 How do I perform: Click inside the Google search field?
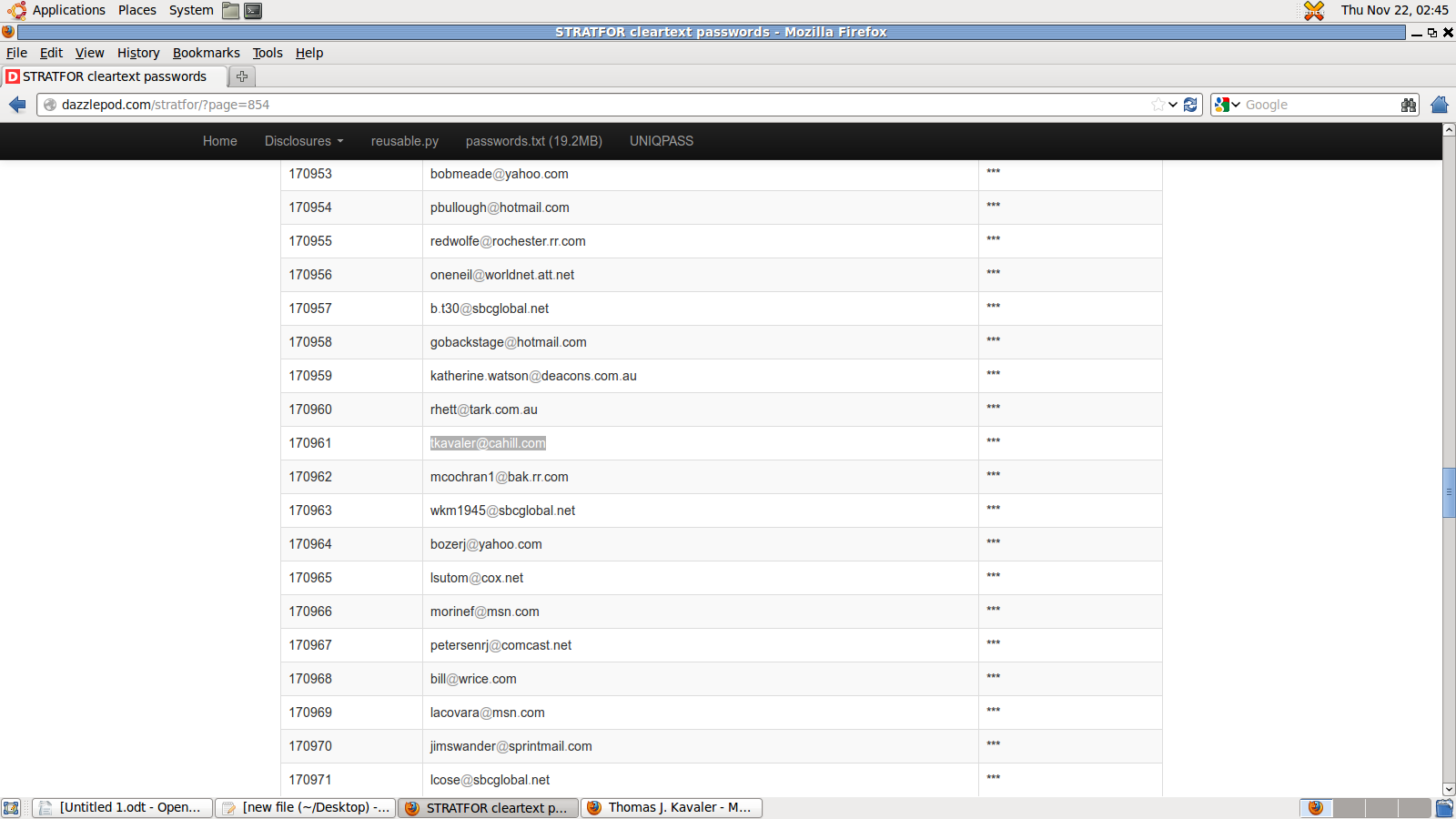1319,105
